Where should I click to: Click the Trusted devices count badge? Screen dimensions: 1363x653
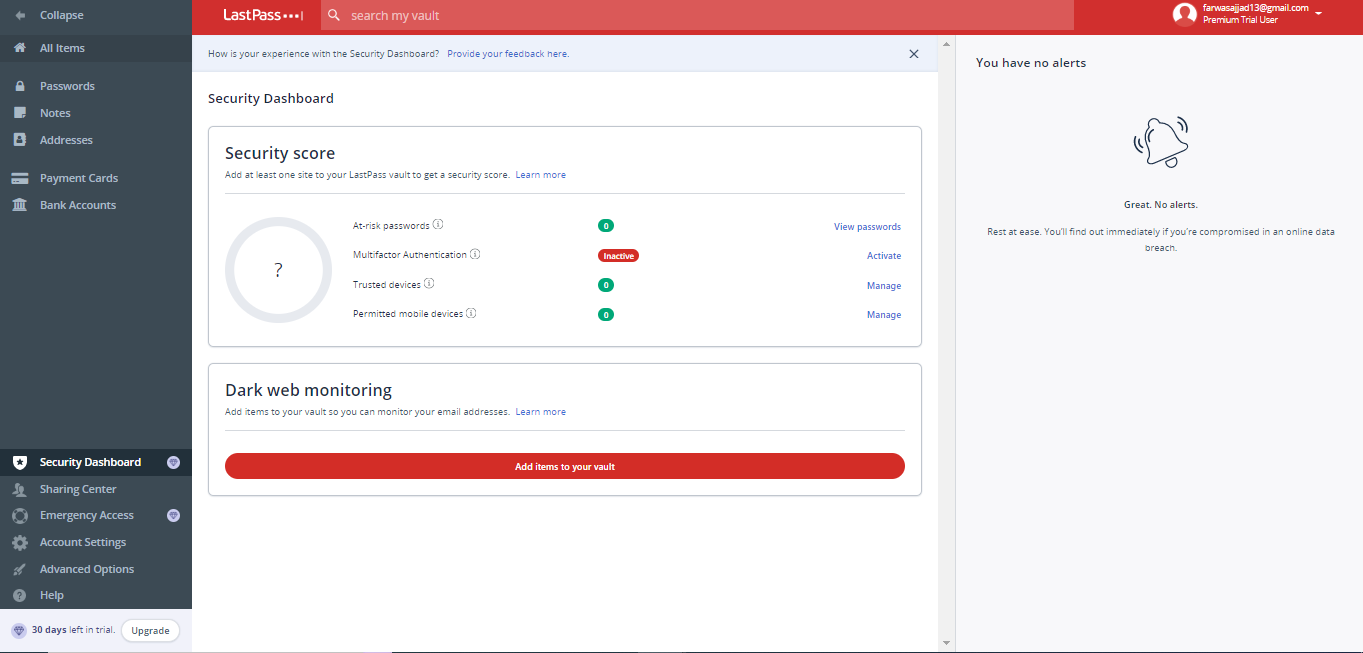[x=606, y=285]
